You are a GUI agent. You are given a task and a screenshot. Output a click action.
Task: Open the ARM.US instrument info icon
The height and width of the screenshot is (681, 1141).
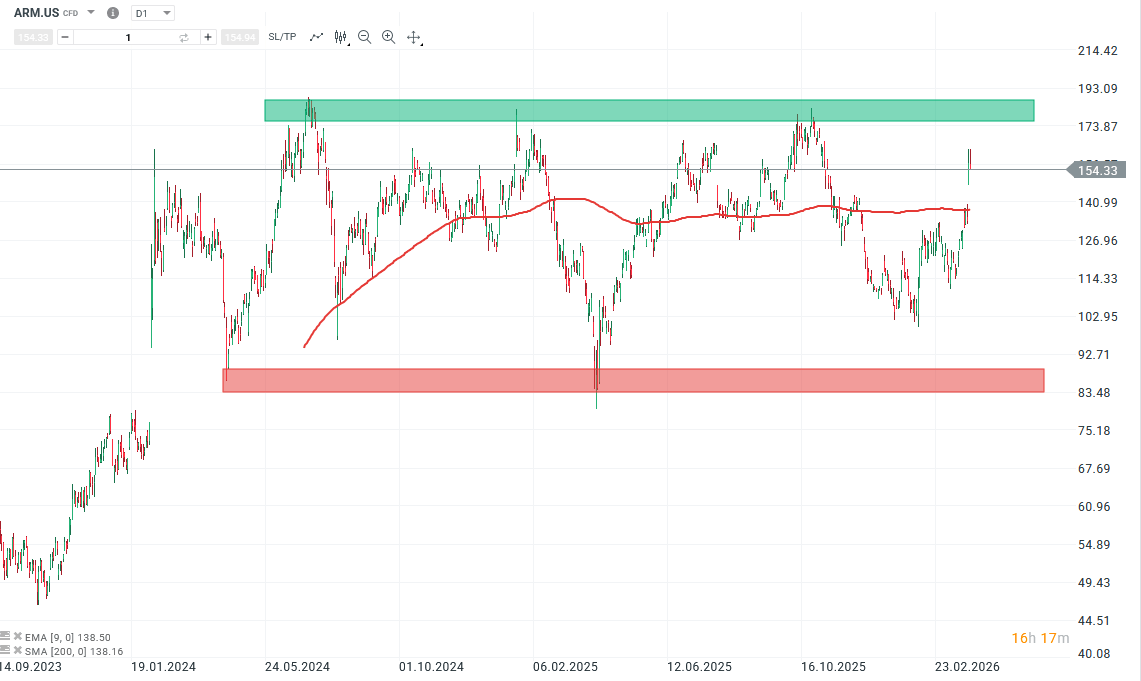(x=113, y=13)
